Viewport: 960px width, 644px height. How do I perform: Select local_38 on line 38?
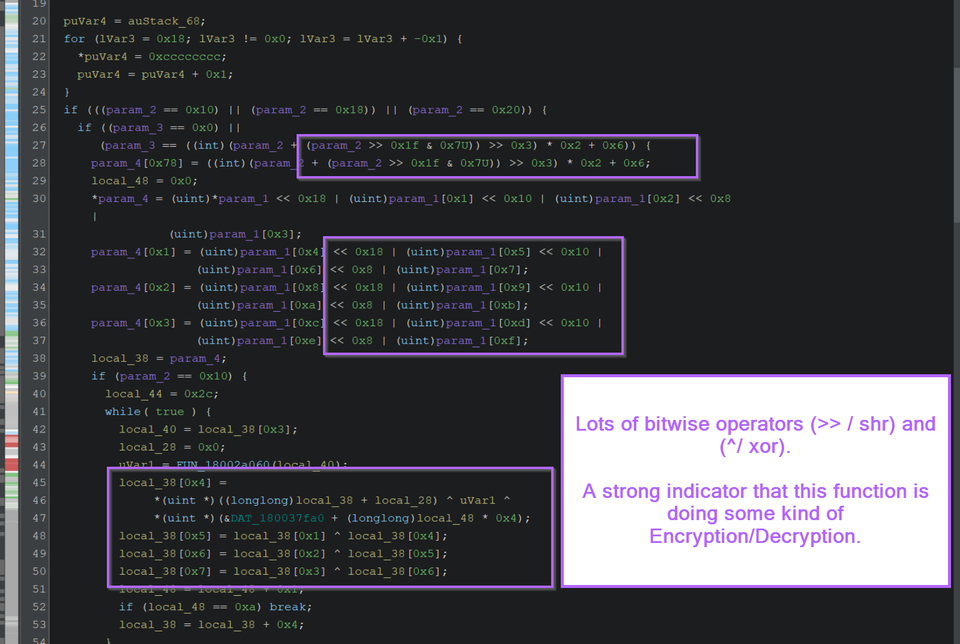(120, 358)
